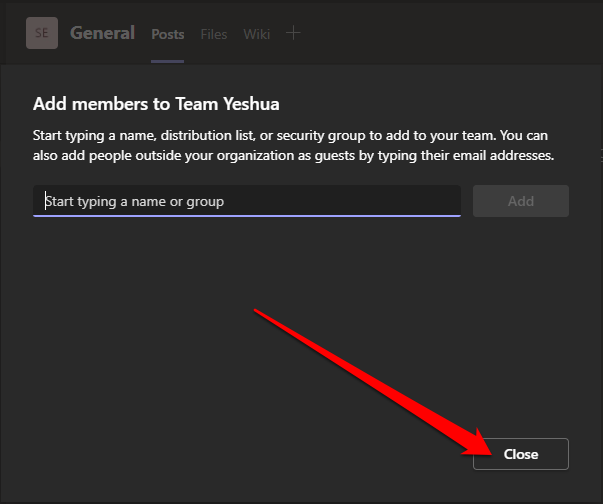Screen dimensions: 603x504
Task: Focus the name or group input field
Action: click(x=246, y=201)
